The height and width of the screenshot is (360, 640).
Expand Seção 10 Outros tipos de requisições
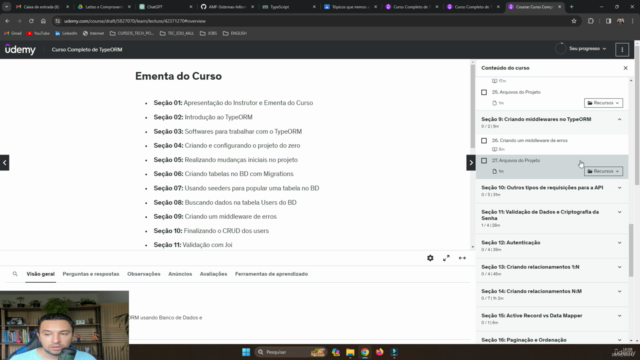(x=552, y=191)
